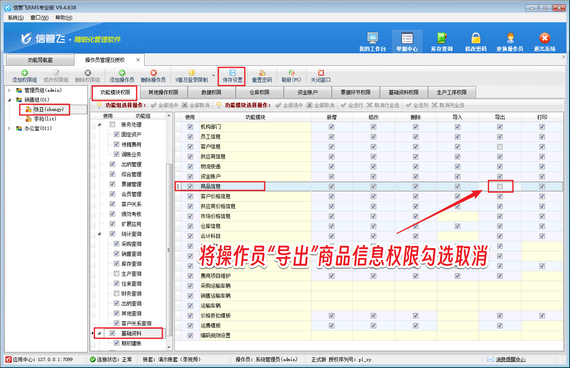This screenshot has width=570, height=368.
Task: Expand the 管理员组(admin) tree node
Action: pos(9,90)
